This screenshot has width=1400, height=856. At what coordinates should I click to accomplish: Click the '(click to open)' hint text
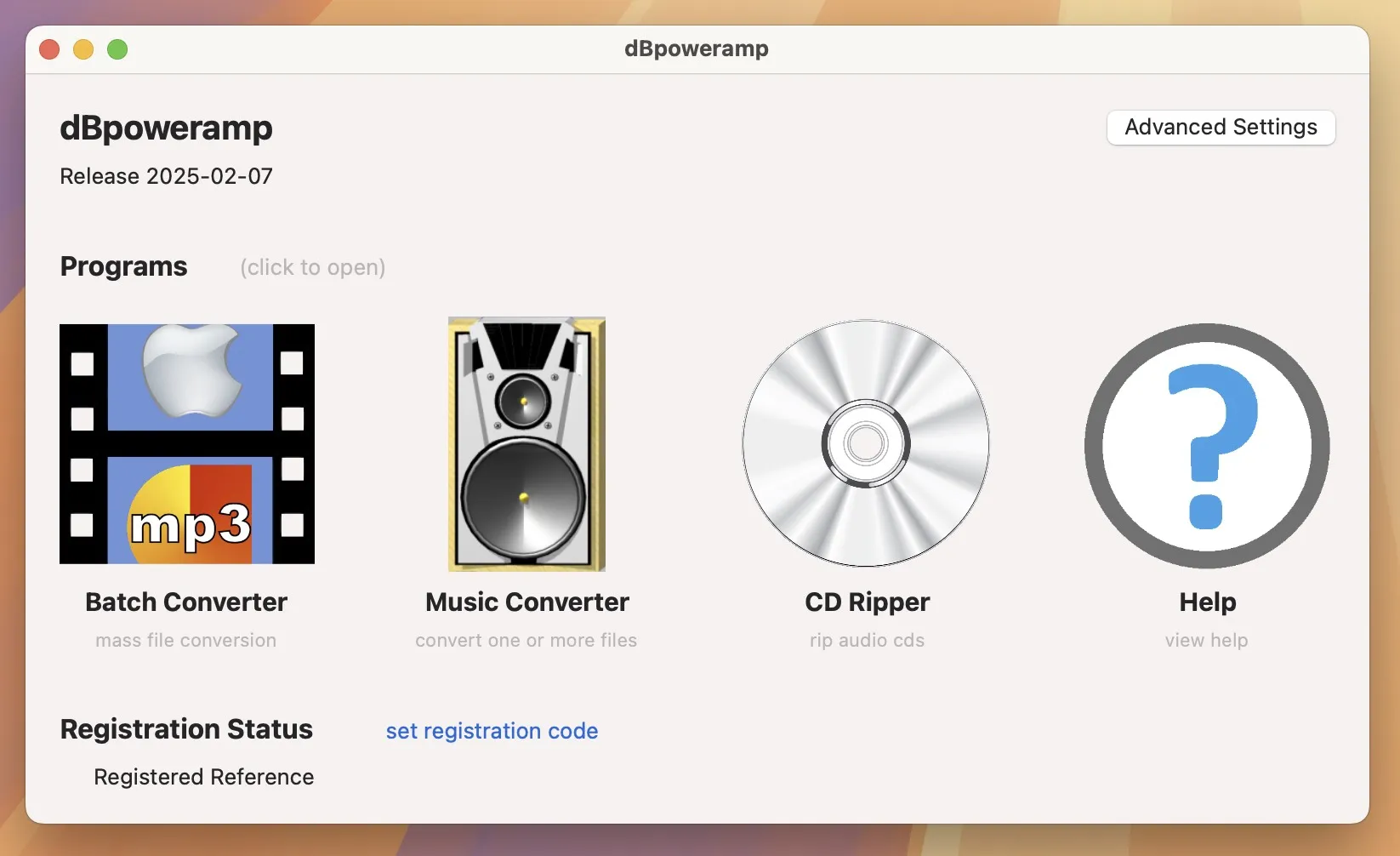[x=313, y=267]
